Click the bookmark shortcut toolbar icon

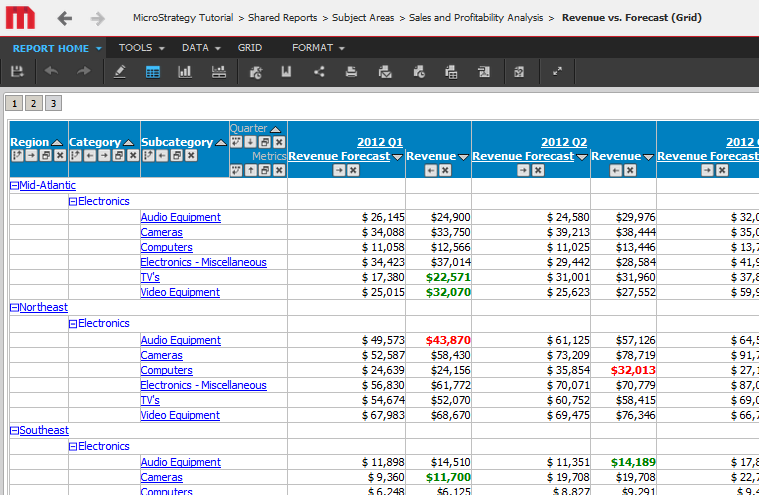coord(286,72)
